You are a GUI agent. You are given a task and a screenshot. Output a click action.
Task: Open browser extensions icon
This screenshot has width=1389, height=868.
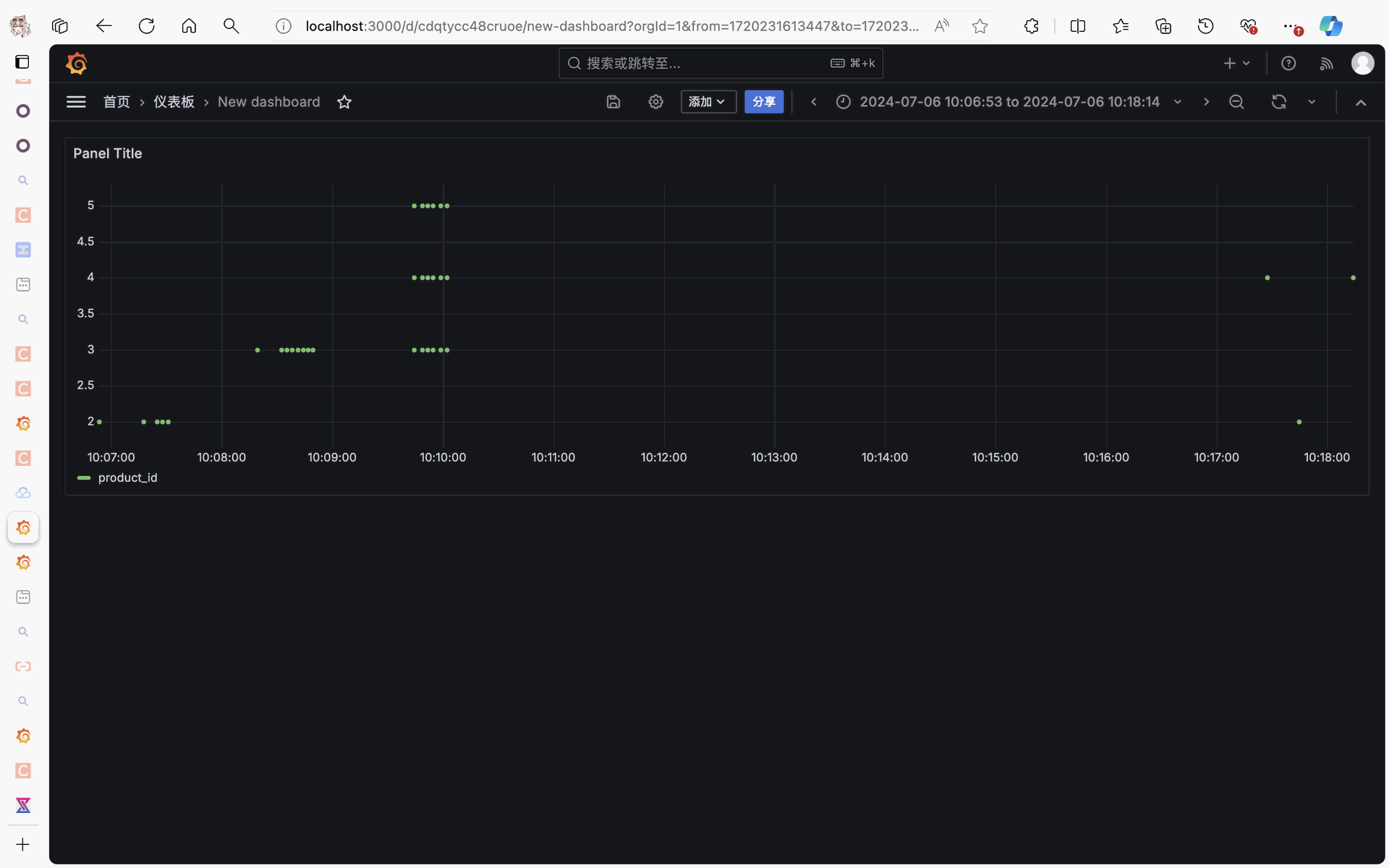pyautogui.click(x=1032, y=26)
